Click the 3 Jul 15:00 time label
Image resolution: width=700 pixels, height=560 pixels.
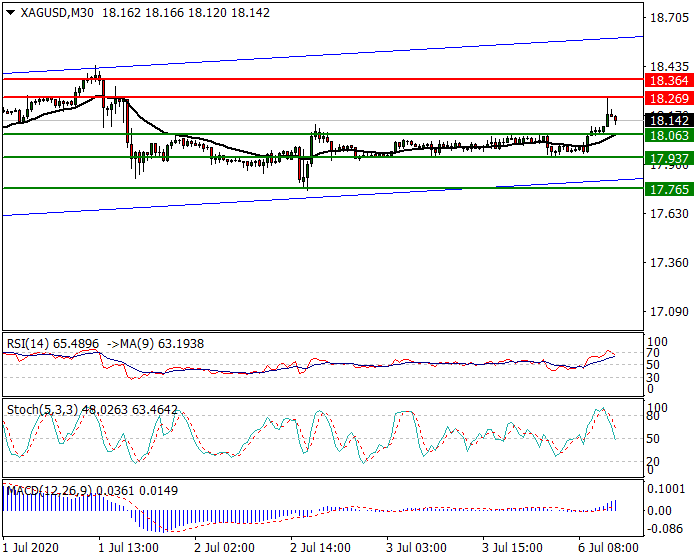pyautogui.click(x=512, y=548)
